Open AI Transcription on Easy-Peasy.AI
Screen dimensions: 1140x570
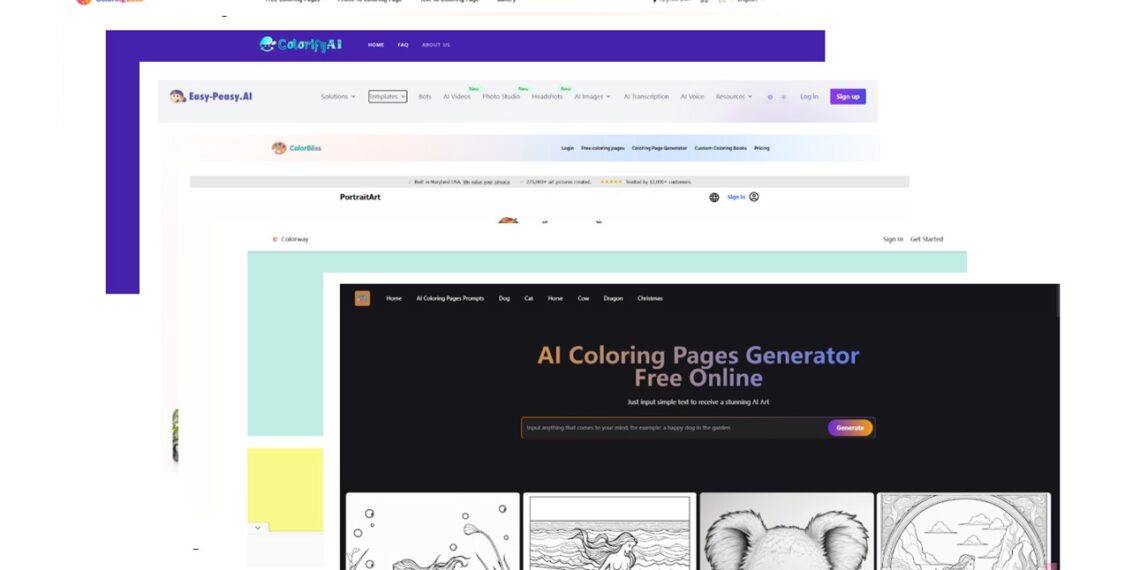646,97
